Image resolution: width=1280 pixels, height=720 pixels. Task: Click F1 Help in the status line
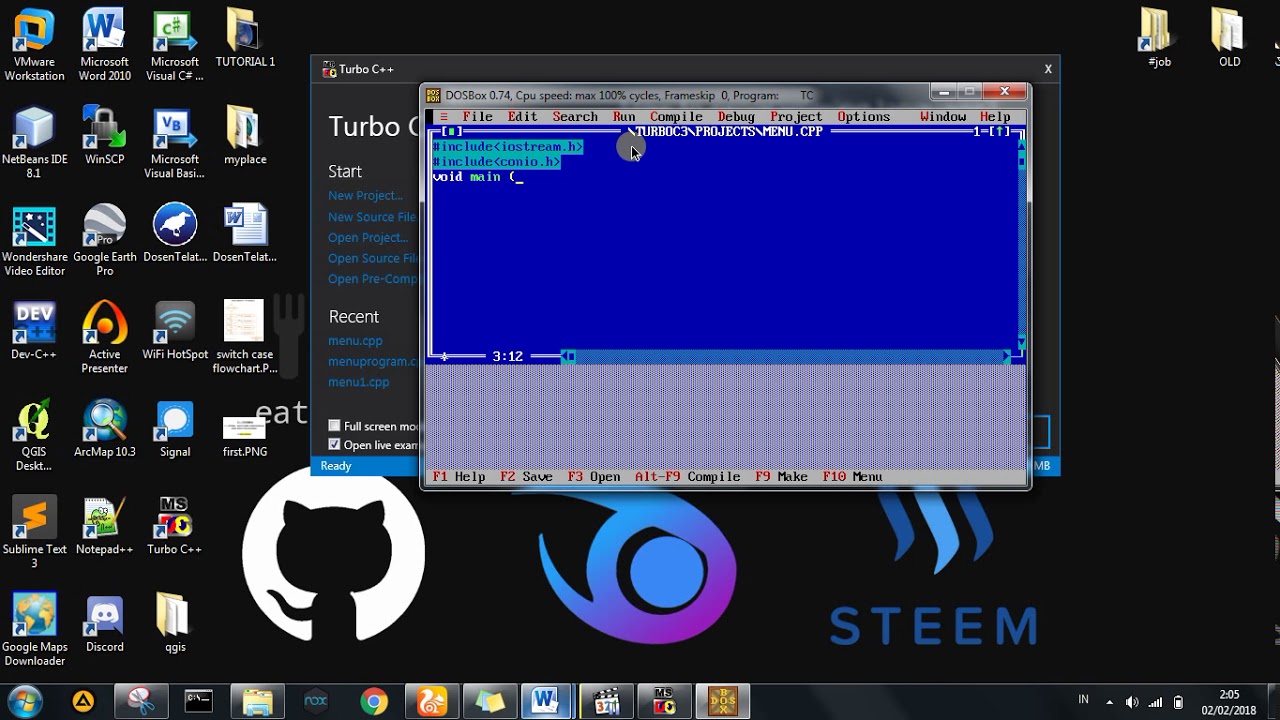point(458,477)
